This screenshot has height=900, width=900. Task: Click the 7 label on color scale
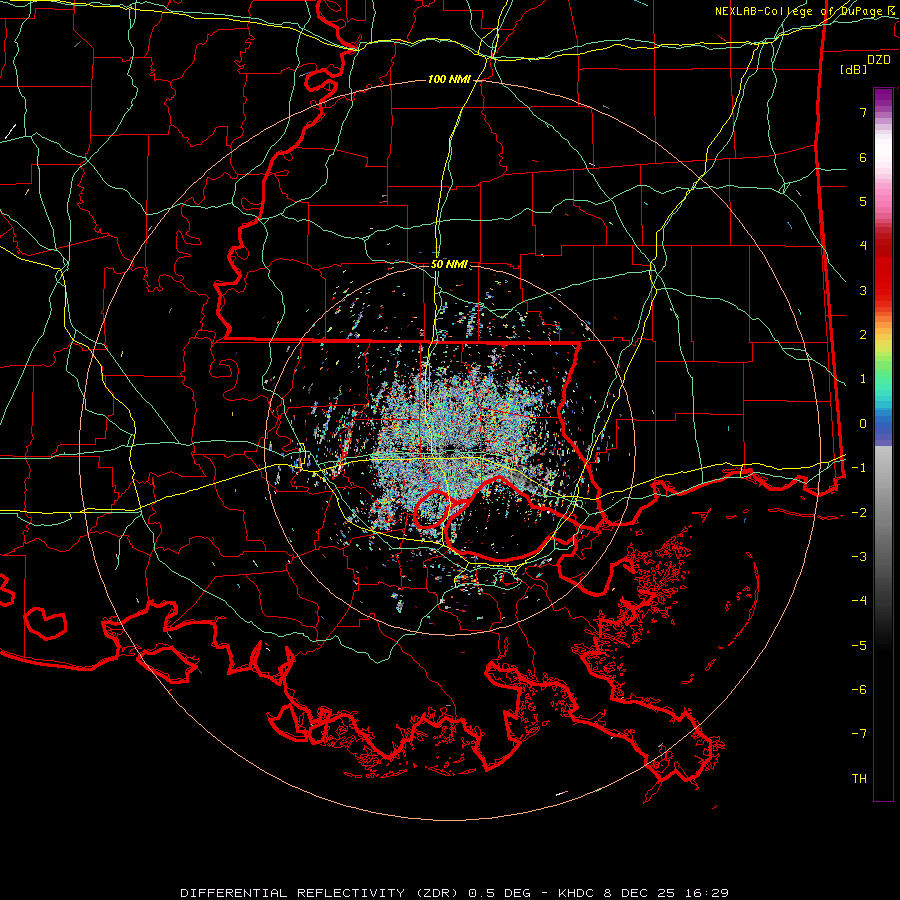(x=863, y=112)
